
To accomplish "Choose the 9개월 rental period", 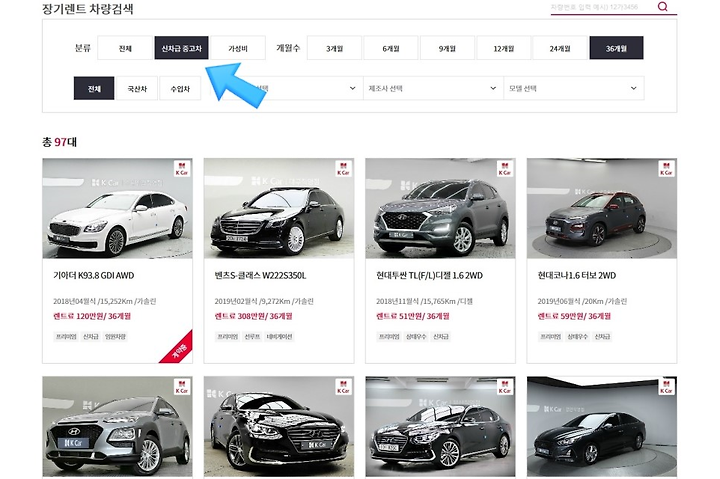I will pyautogui.click(x=447, y=48).
